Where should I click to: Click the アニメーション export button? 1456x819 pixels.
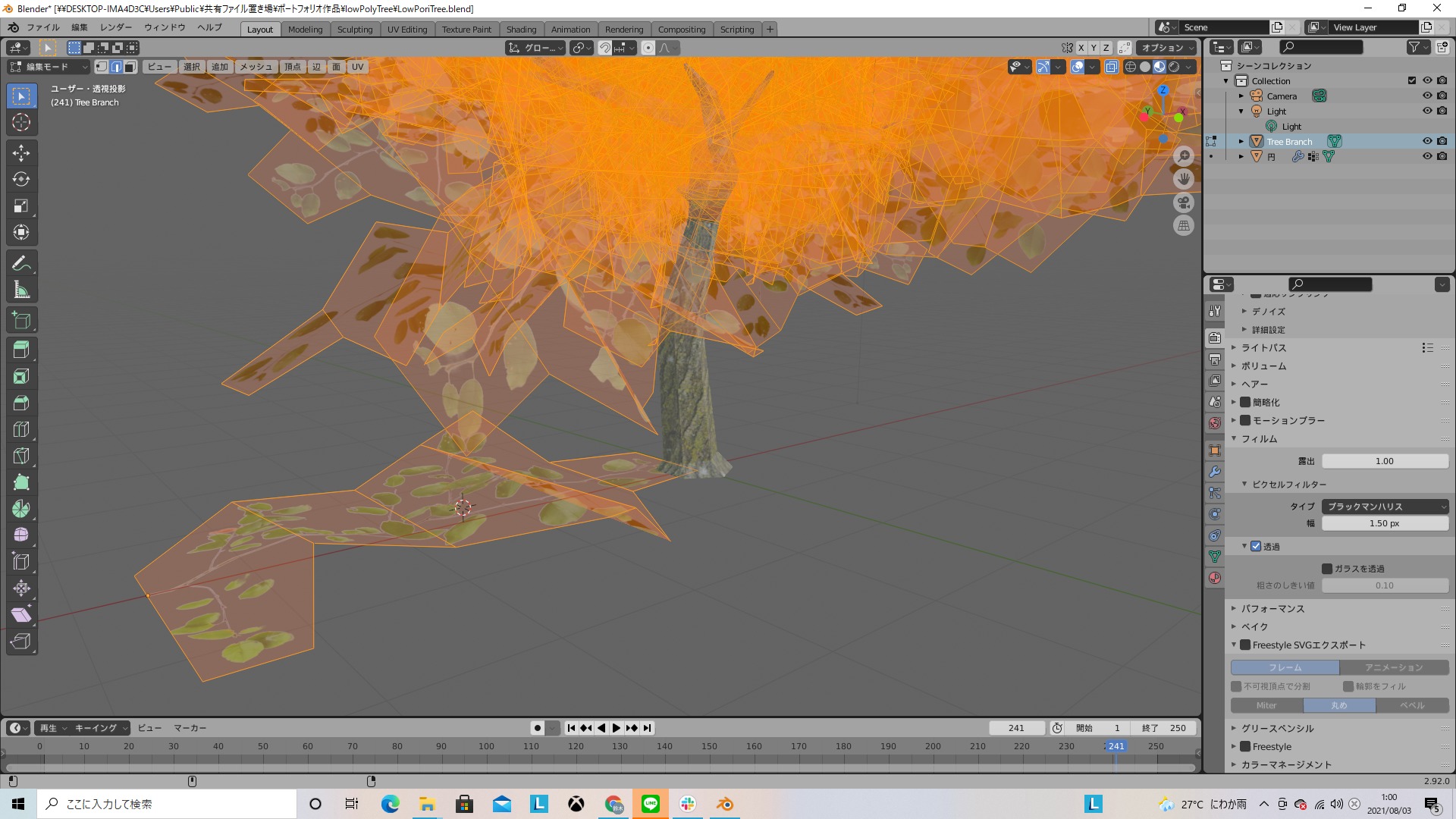coord(1394,667)
